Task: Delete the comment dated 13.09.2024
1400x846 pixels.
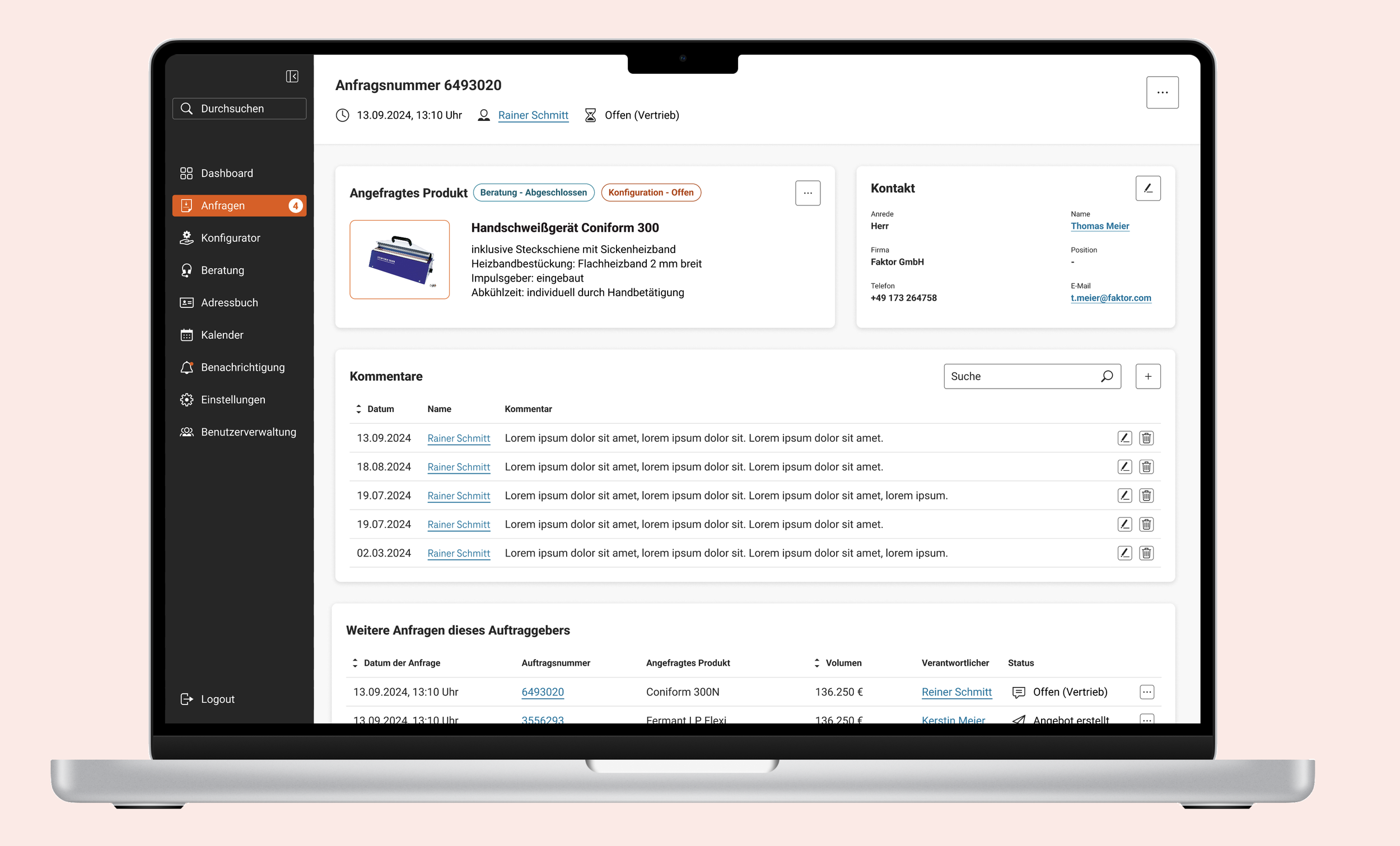Action: click(x=1146, y=438)
